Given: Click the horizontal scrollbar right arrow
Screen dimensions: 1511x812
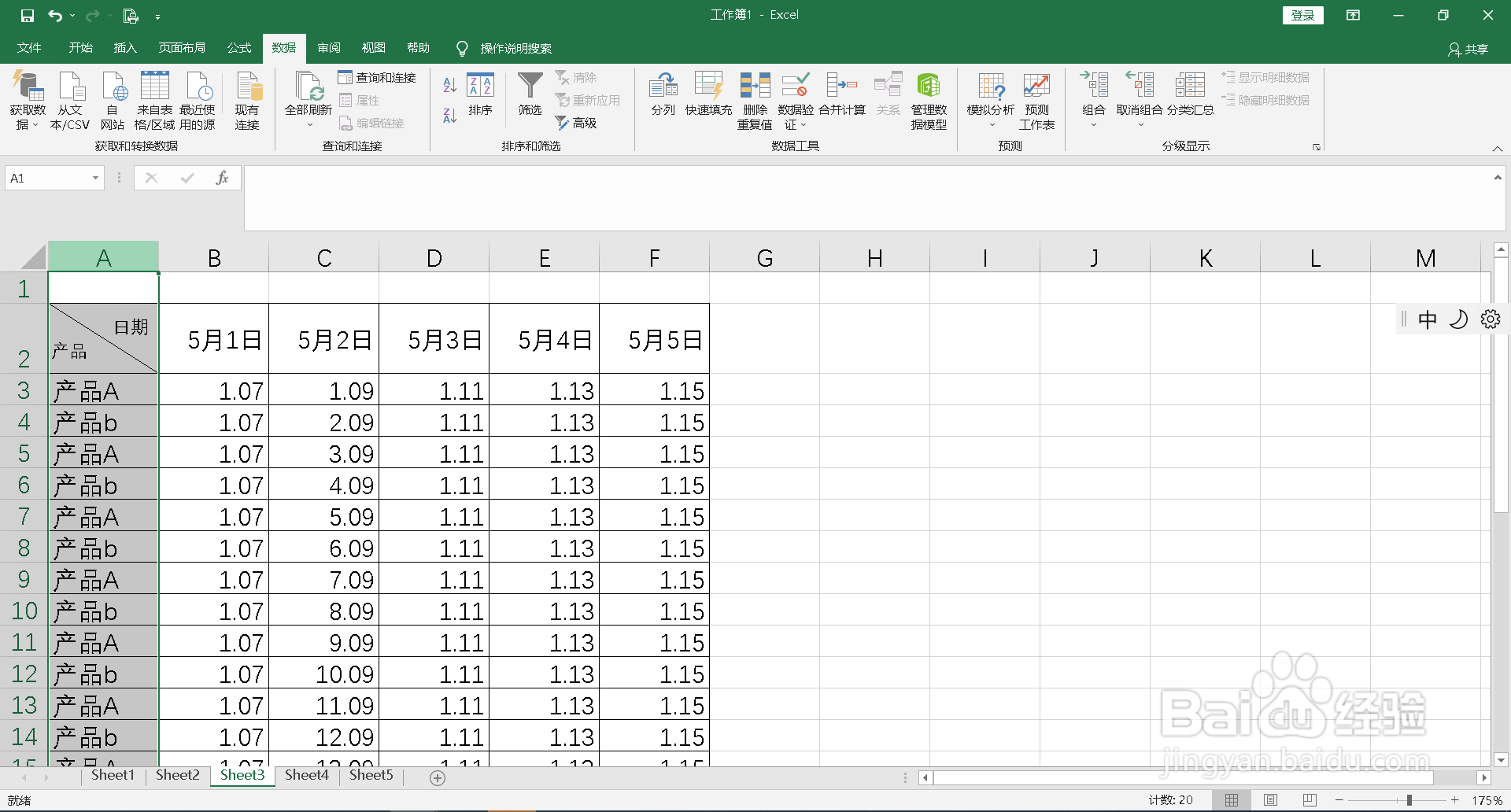Looking at the screenshot, I should [1484, 777].
